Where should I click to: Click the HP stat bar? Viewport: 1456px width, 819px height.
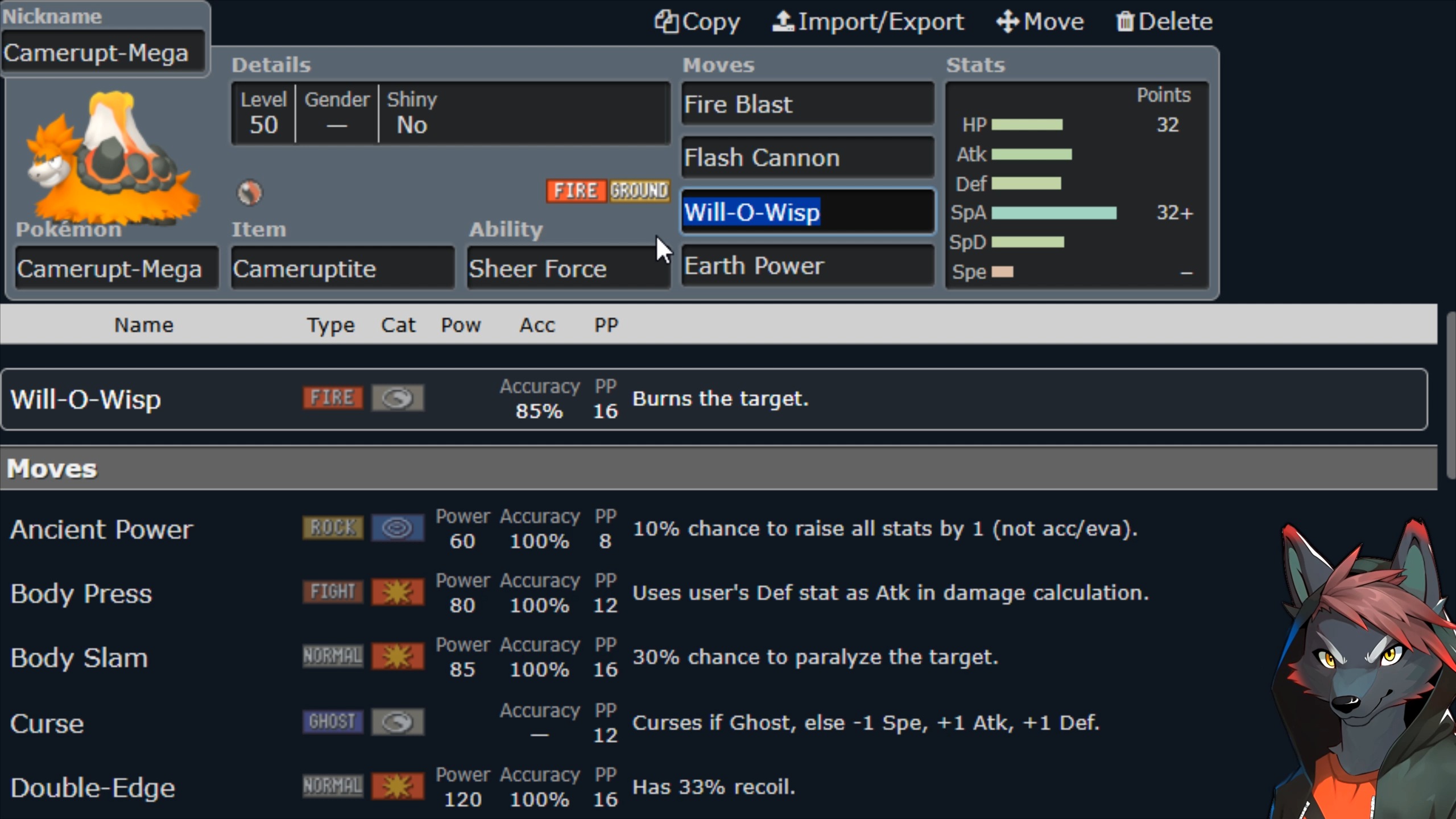click(x=1027, y=125)
